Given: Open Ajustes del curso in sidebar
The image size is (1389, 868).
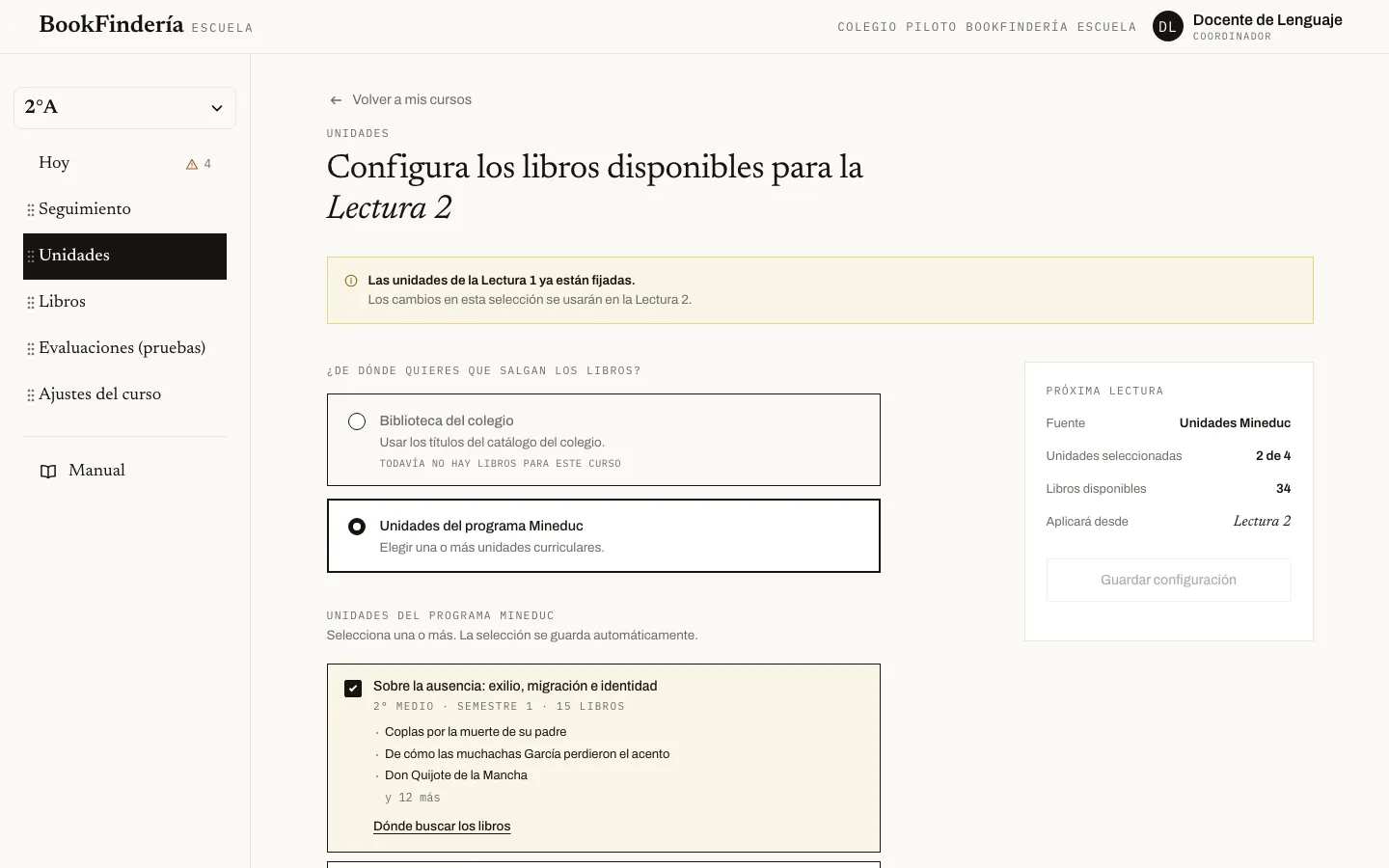Looking at the screenshot, I should click(x=124, y=394).
